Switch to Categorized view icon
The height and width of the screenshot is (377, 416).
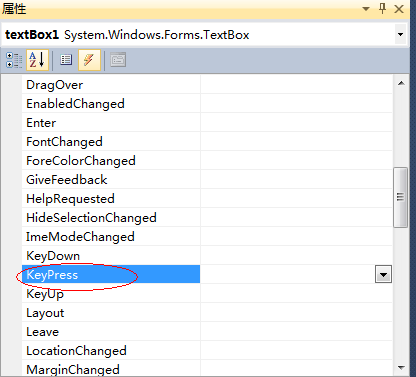coord(14,60)
